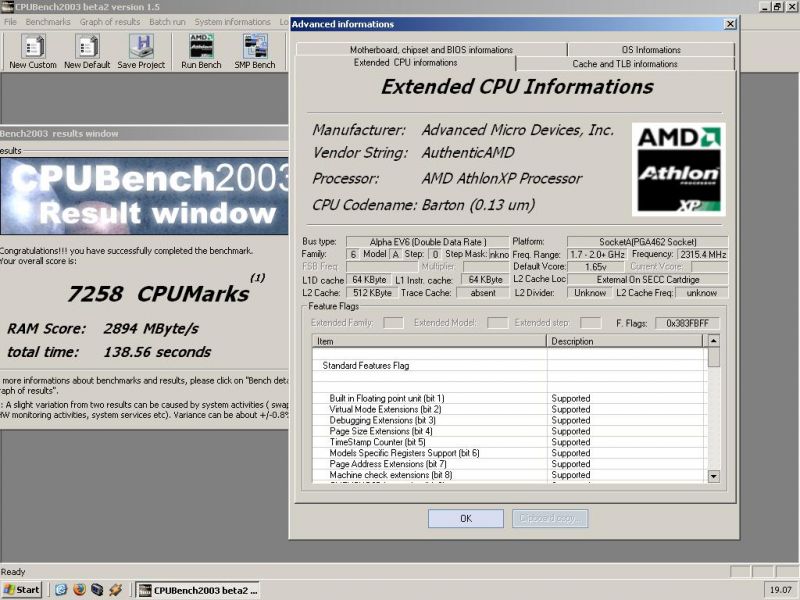Click the Bus type field
The width and height of the screenshot is (800, 600).
point(428,242)
